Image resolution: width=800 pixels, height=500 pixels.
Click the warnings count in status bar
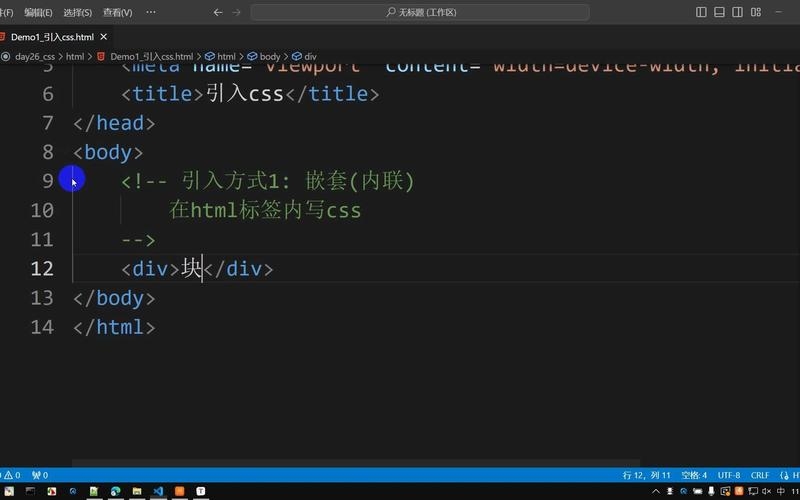12,476
